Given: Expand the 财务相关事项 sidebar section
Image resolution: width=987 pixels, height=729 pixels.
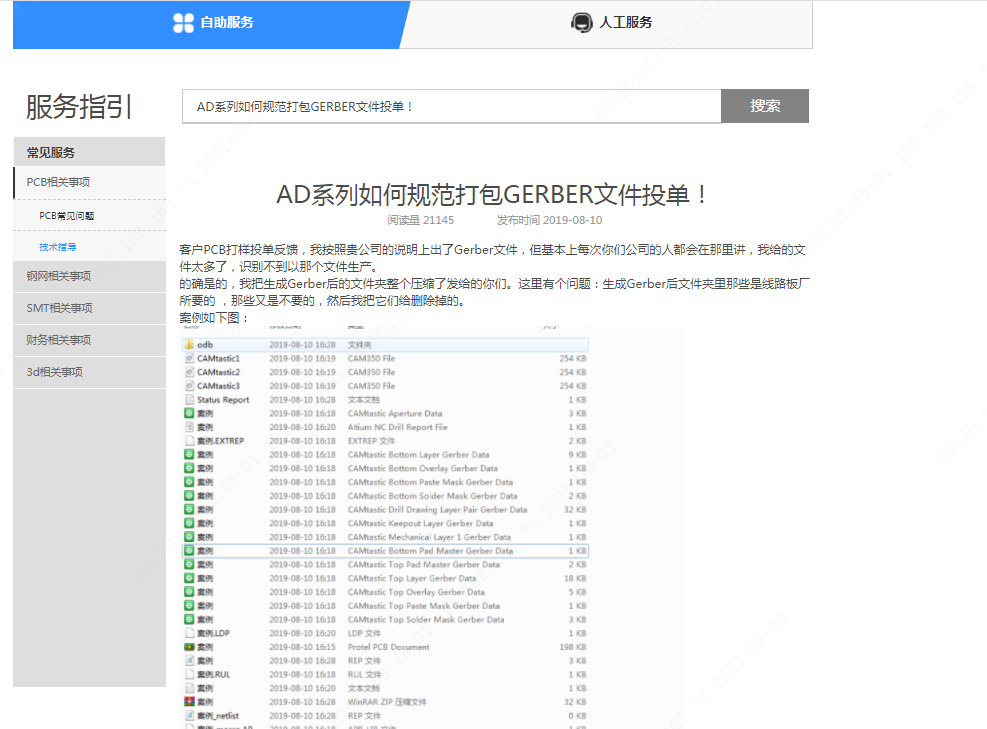Looking at the screenshot, I should 58,340.
